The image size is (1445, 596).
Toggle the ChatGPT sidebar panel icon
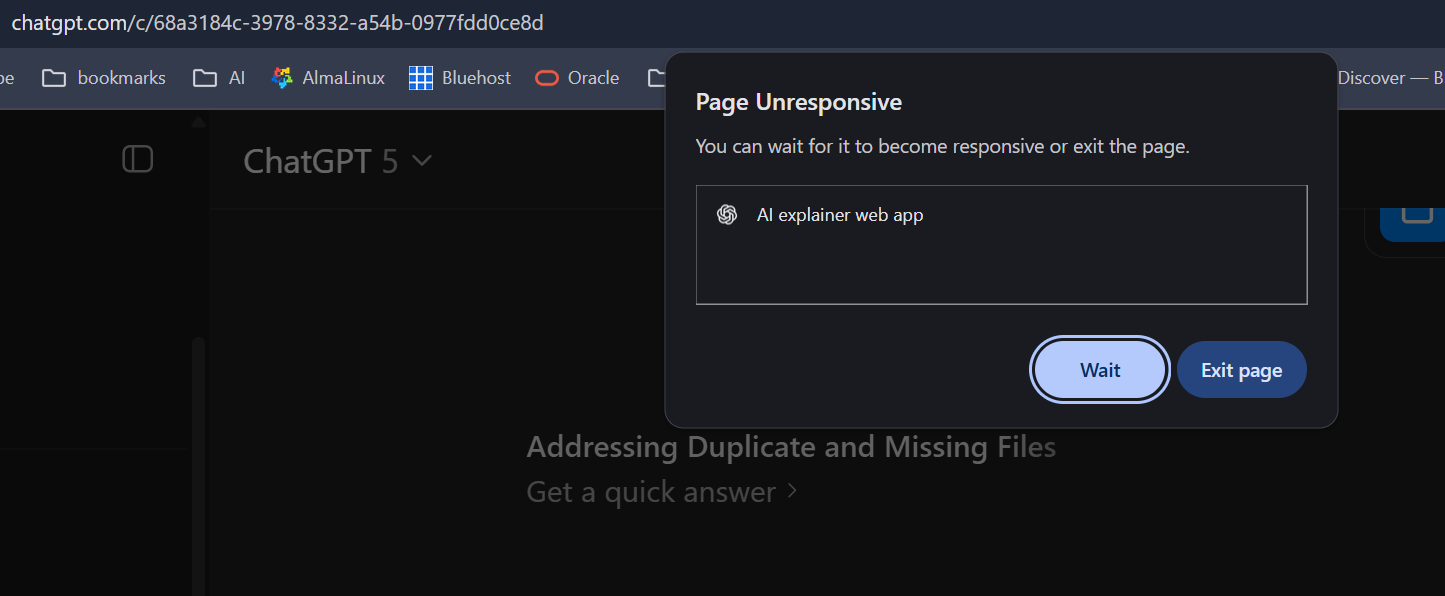138,159
